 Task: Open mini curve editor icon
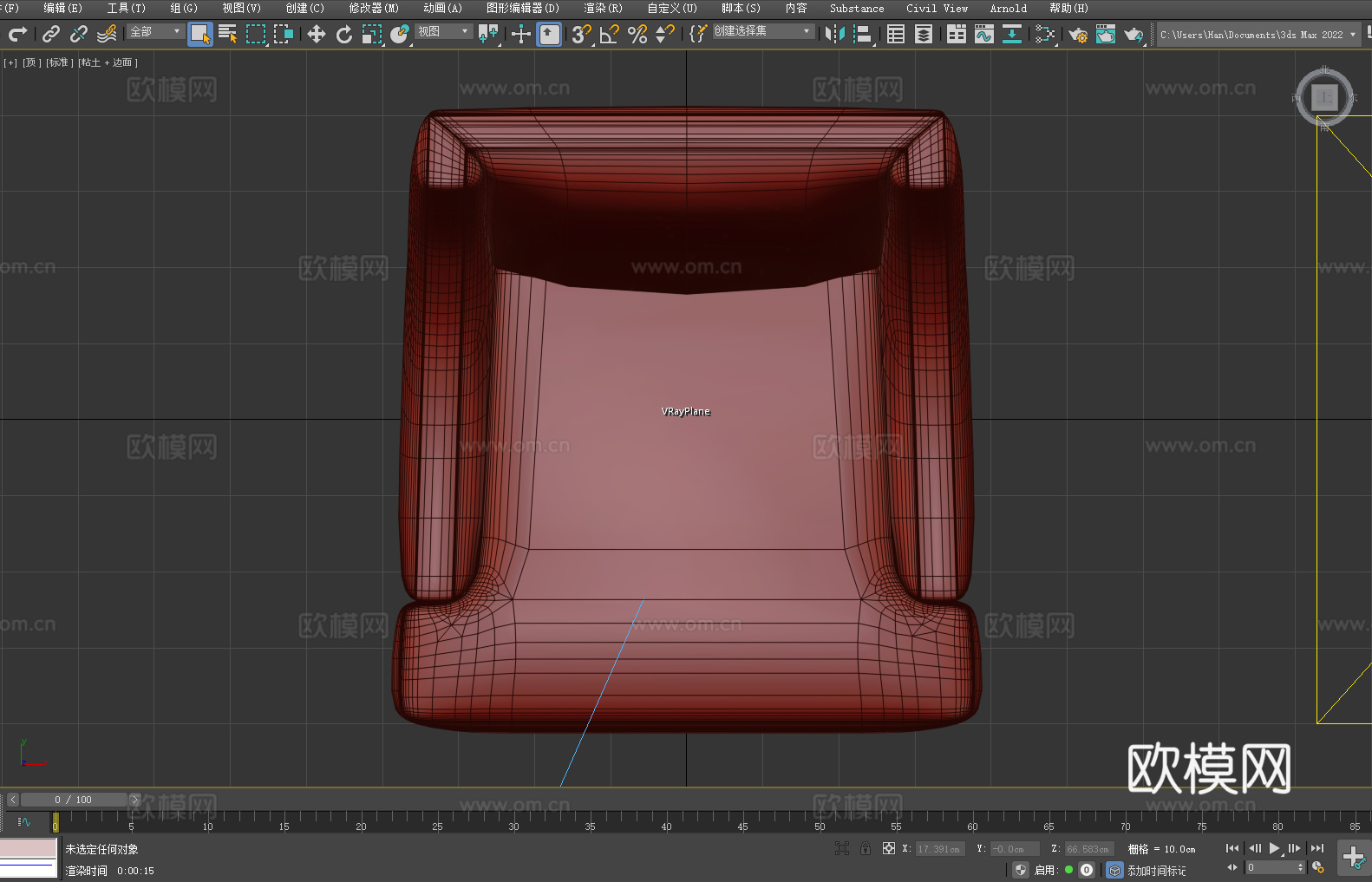pos(23,821)
